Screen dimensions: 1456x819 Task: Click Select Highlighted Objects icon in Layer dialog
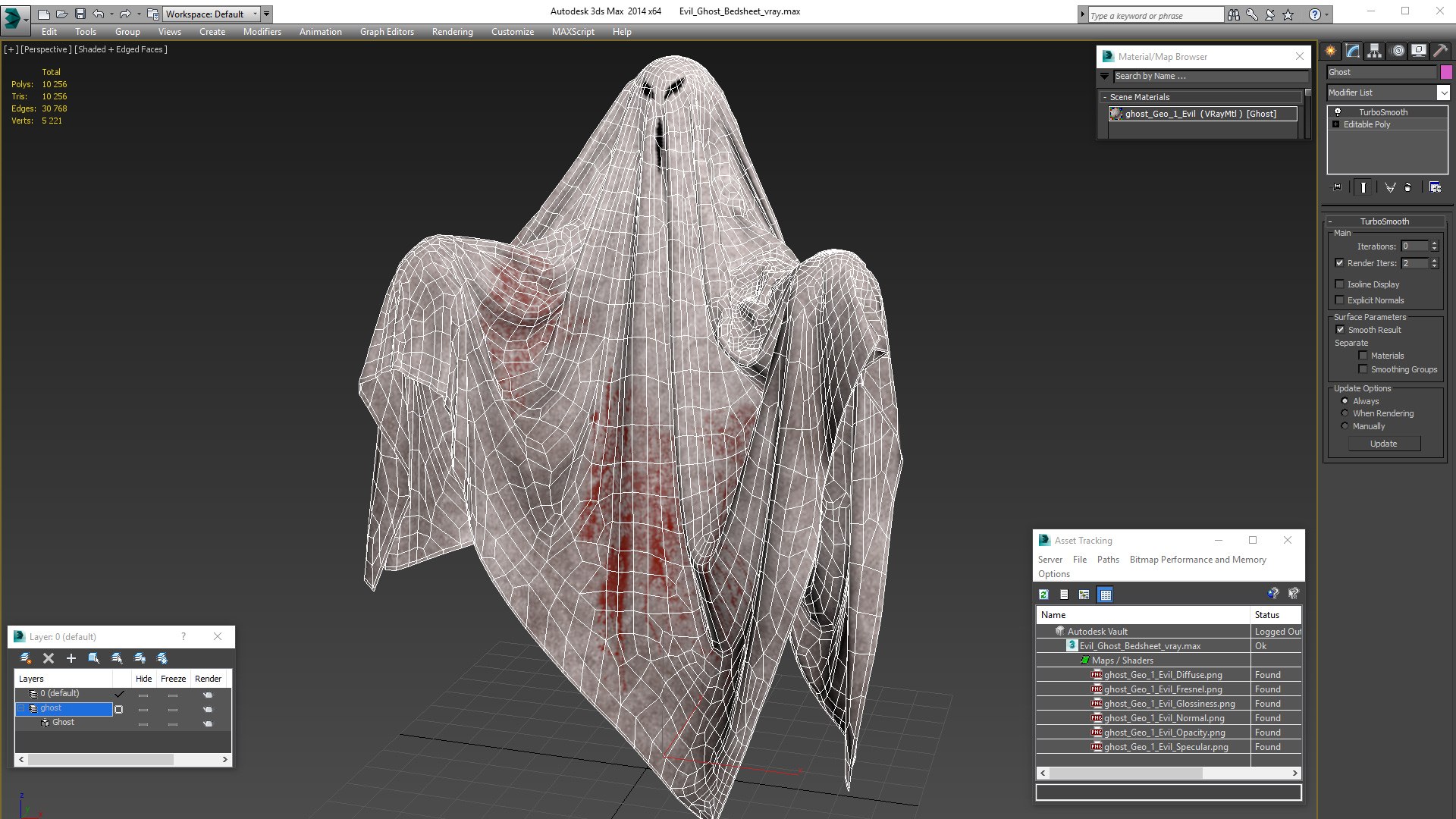pyautogui.click(x=94, y=658)
